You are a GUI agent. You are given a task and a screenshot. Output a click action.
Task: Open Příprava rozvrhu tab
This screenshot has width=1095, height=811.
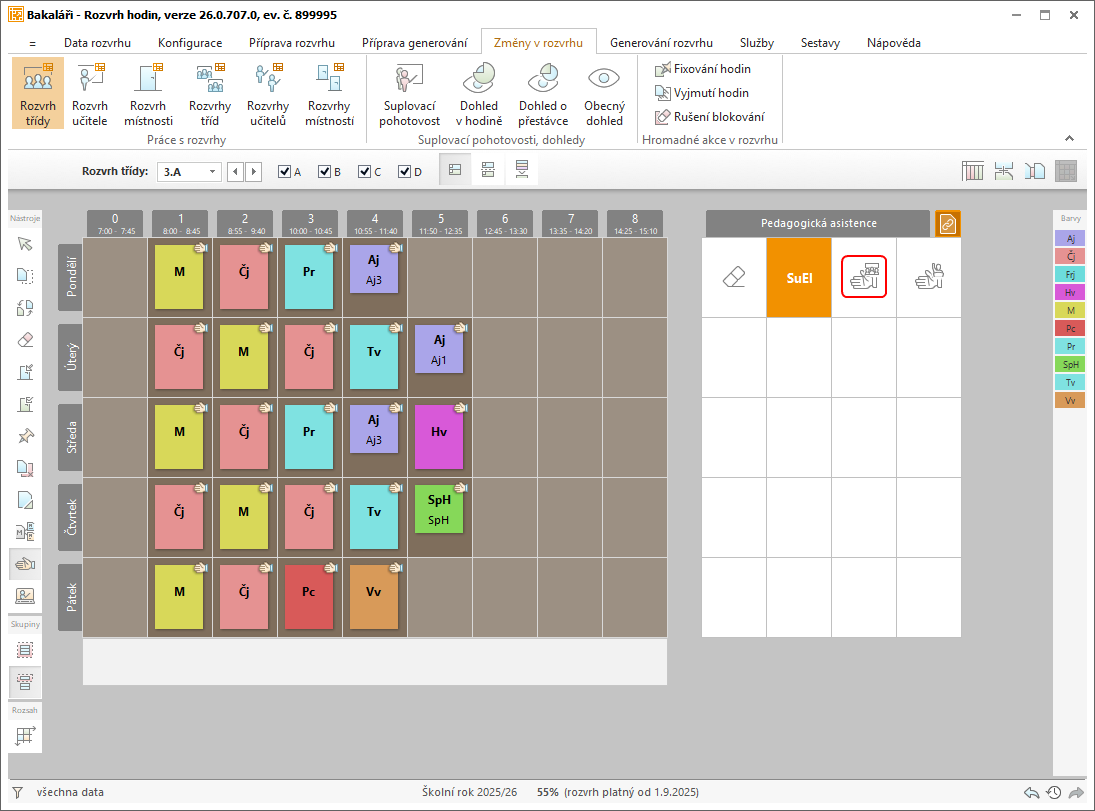(292, 43)
